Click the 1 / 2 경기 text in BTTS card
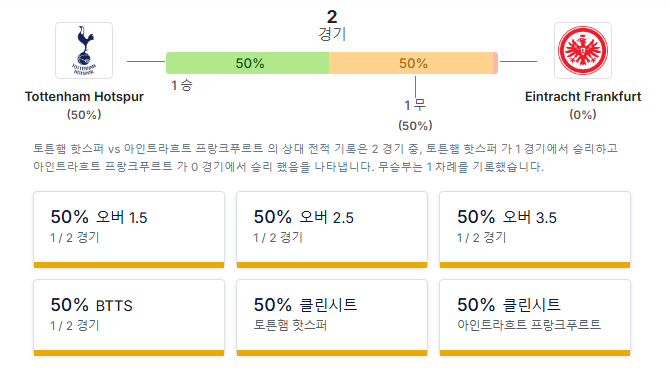This screenshot has width=670, height=368. [x=75, y=326]
